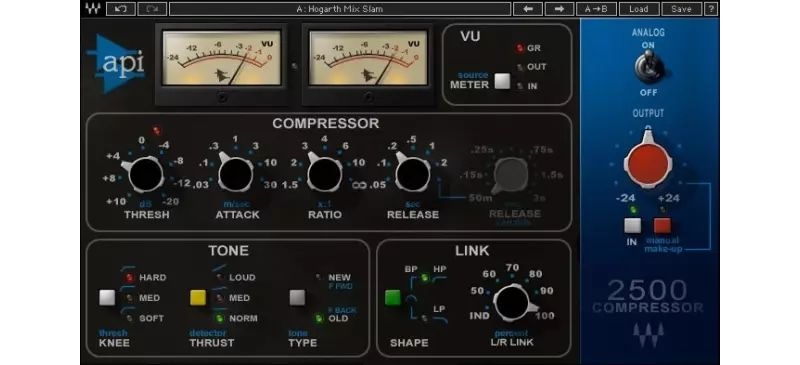Image resolution: width=800 pixels, height=365 pixels.
Task: Toggle the white compressor IN button
Action: tap(632, 225)
